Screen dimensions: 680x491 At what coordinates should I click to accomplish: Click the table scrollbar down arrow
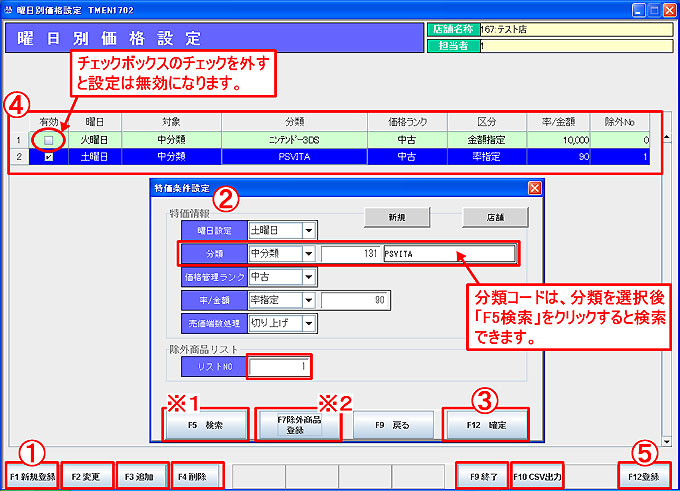pos(667,441)
